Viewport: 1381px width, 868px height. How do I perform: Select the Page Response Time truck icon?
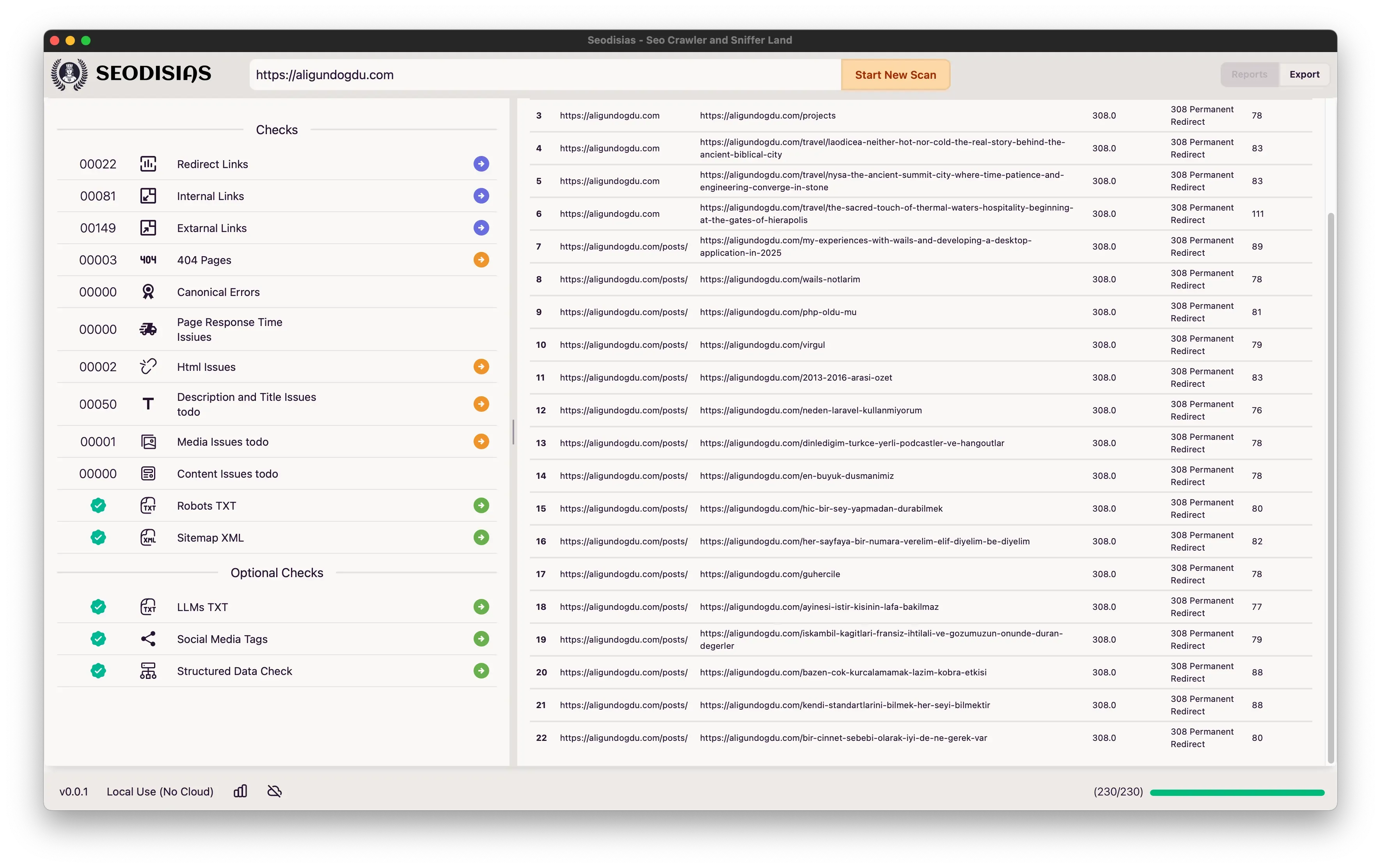click(149, 329)
